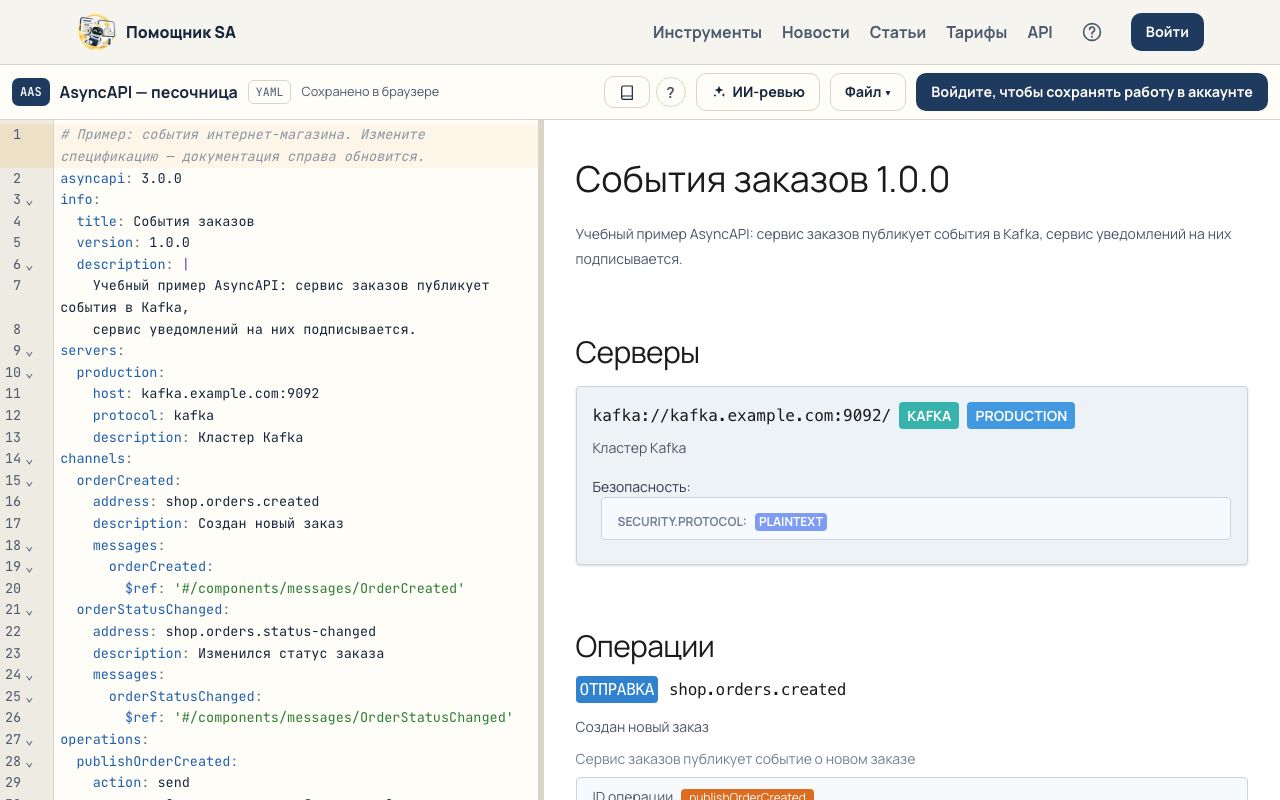Viewport: 1280px width, 800px height.
Task: Click the publishOrderCreated operation ID tag
Action: pyautogui.click(x=747, y=796)
